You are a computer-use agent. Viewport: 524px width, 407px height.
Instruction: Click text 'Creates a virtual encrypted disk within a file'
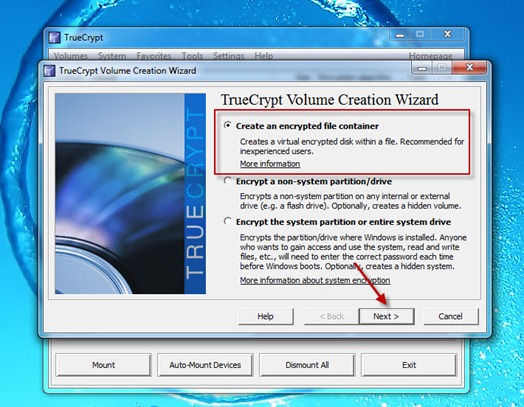point(318,141)
